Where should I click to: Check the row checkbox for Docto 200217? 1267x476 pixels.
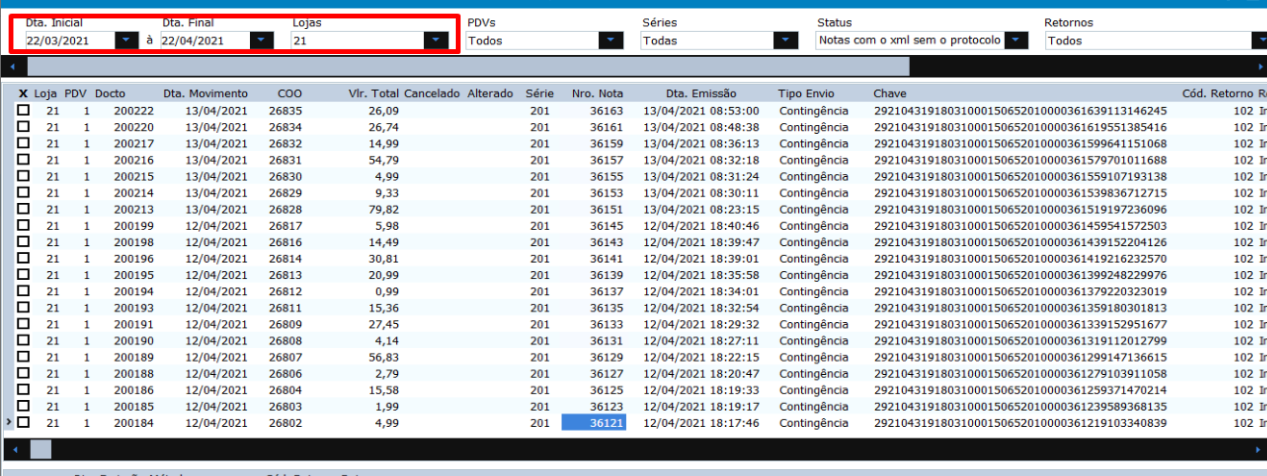23,144
